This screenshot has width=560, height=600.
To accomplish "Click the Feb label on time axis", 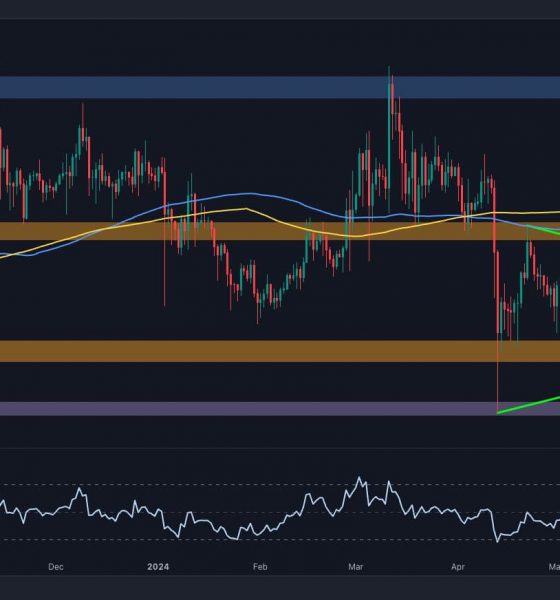I will [260, 567].
